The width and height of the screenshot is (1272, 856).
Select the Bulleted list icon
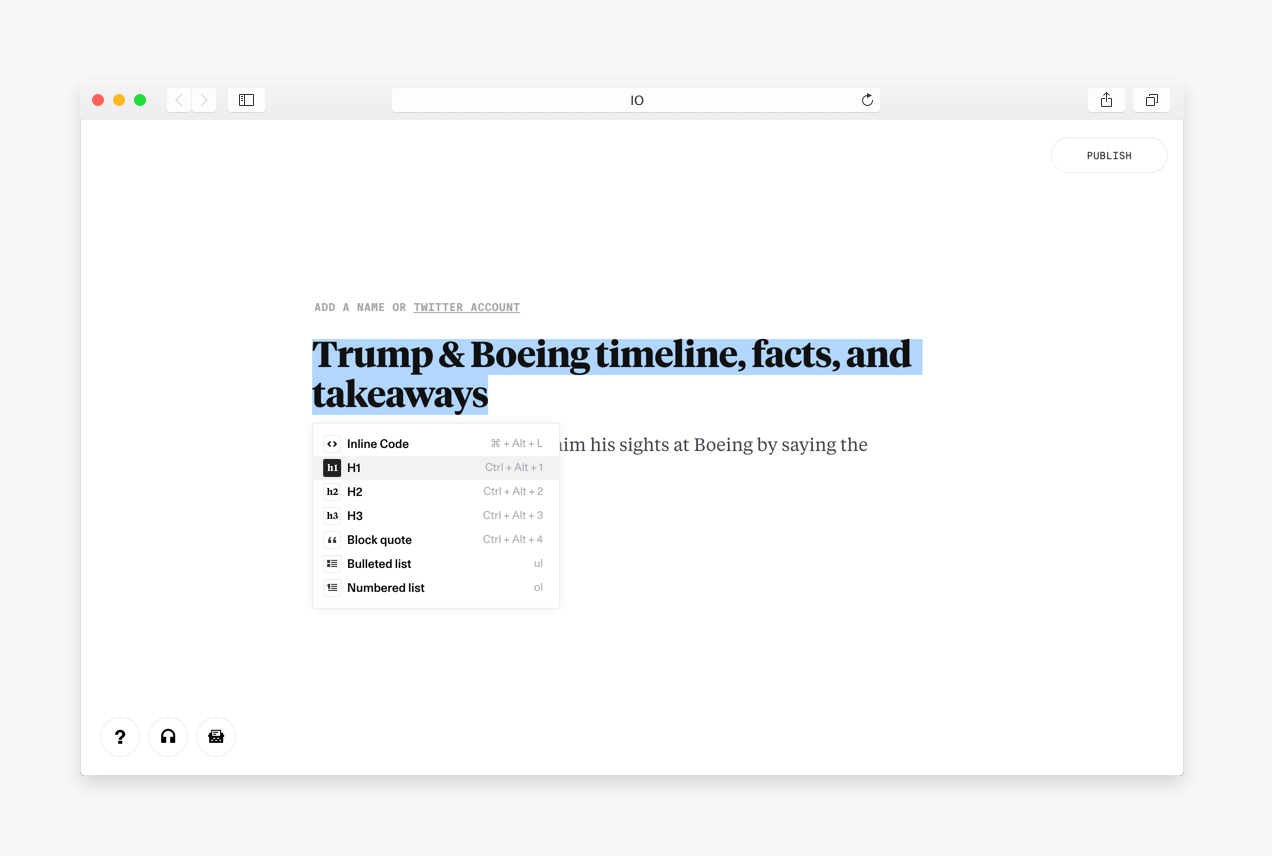pyautogui.click(x=332, y=563)
